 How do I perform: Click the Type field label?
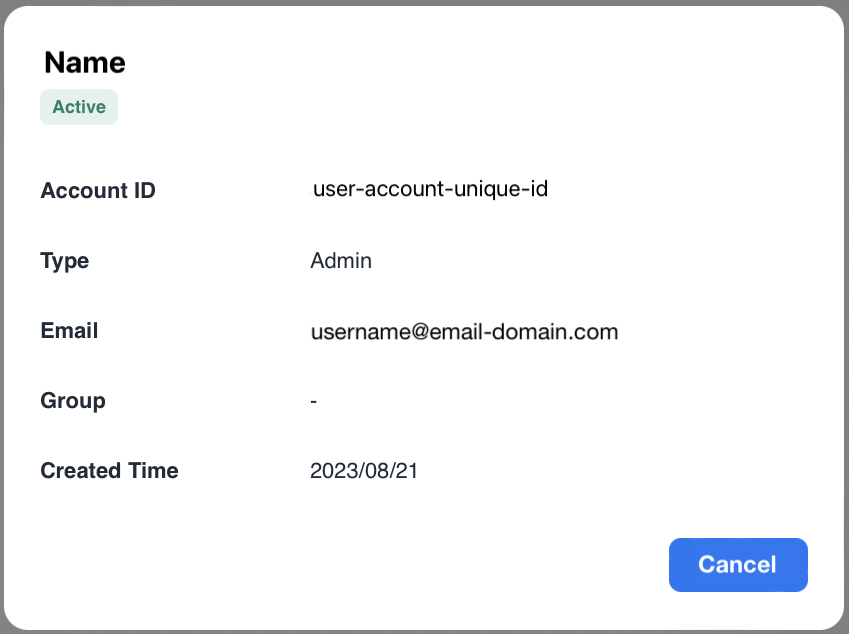click(65, 261)
